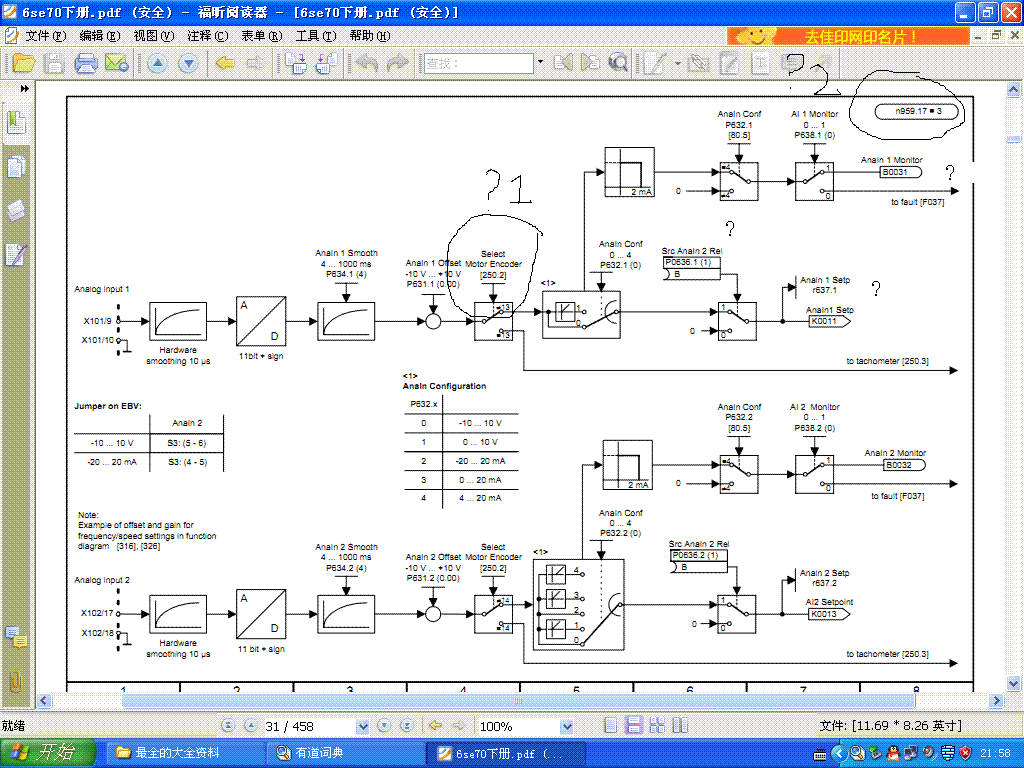Click the 6se70下册.pdf taskbar button

504,753
